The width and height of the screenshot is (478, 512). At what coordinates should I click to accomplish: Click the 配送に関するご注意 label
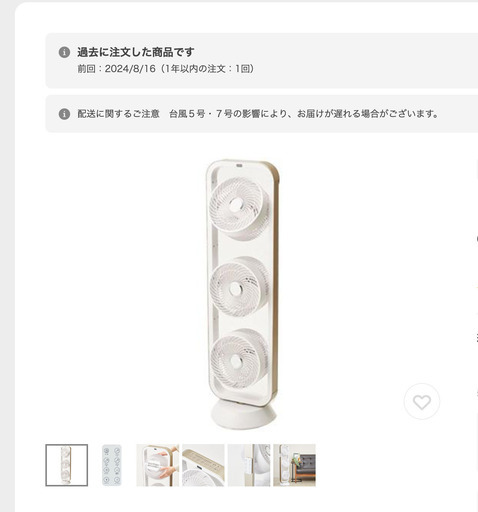tap(119, 114)
